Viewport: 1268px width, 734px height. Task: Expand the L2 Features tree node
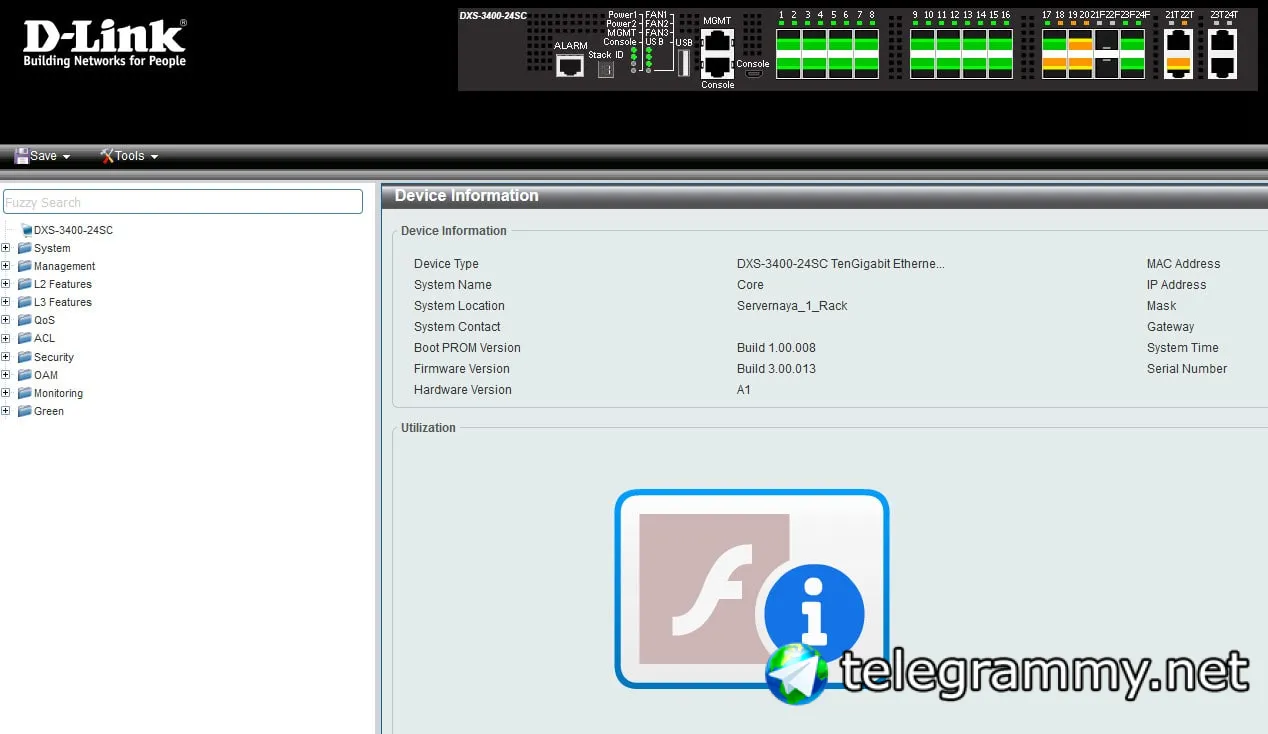tap(6, 284)
